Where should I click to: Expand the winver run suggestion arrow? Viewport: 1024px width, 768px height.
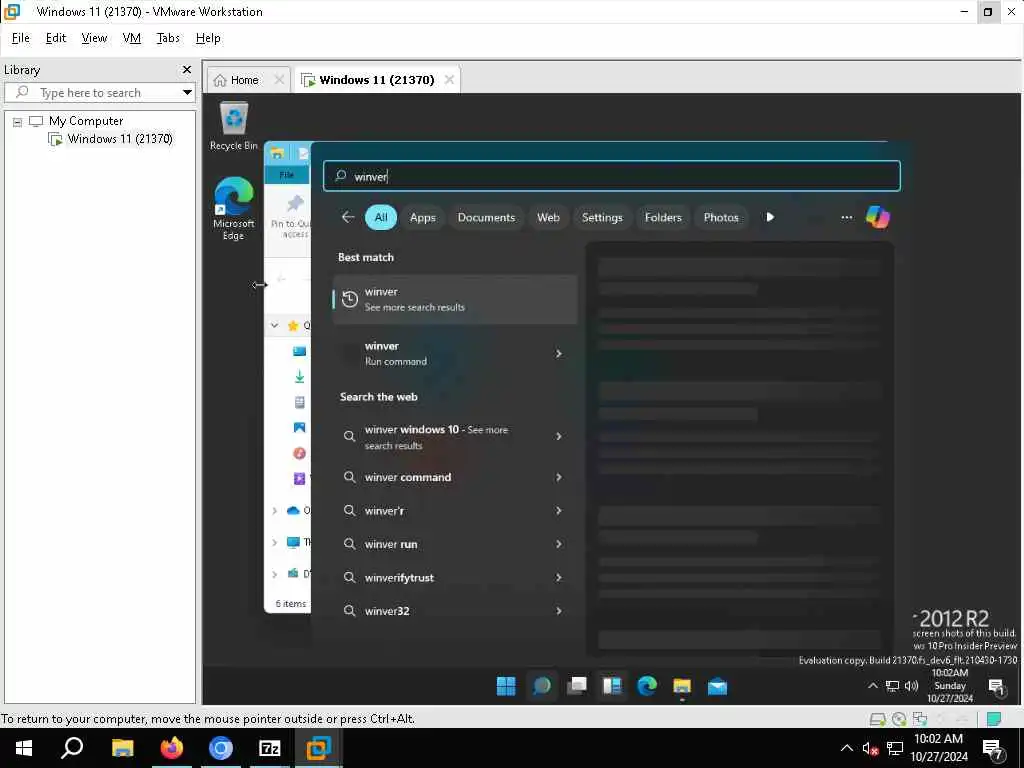(x=558, y=544)
